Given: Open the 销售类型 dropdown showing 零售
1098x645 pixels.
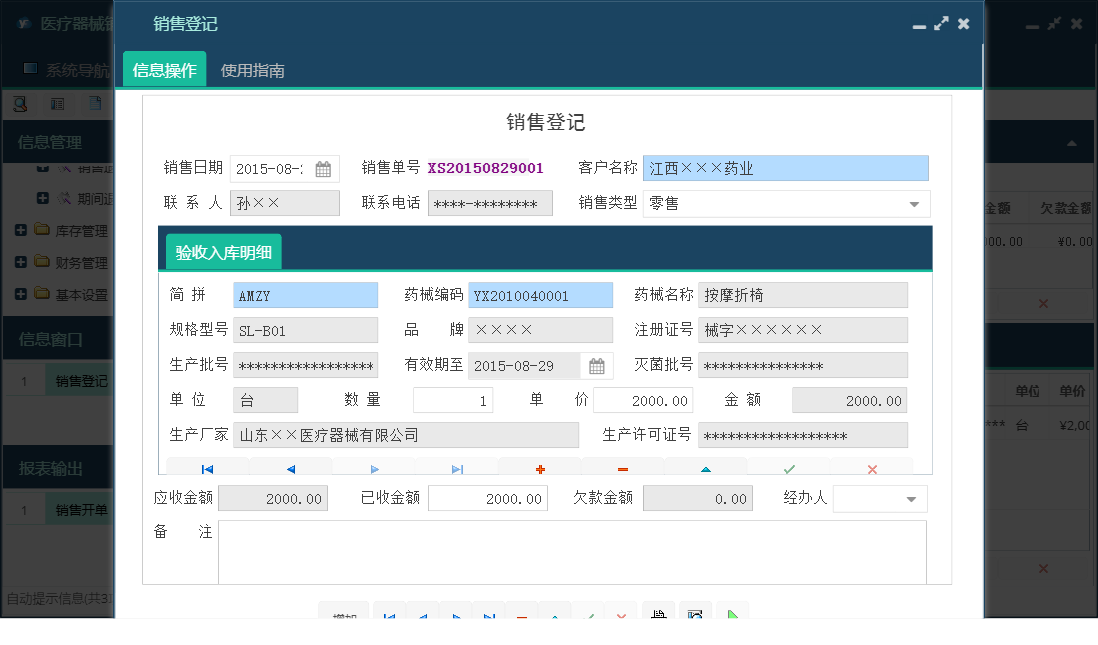Looking at the screenshot, I should coord(912,203).
